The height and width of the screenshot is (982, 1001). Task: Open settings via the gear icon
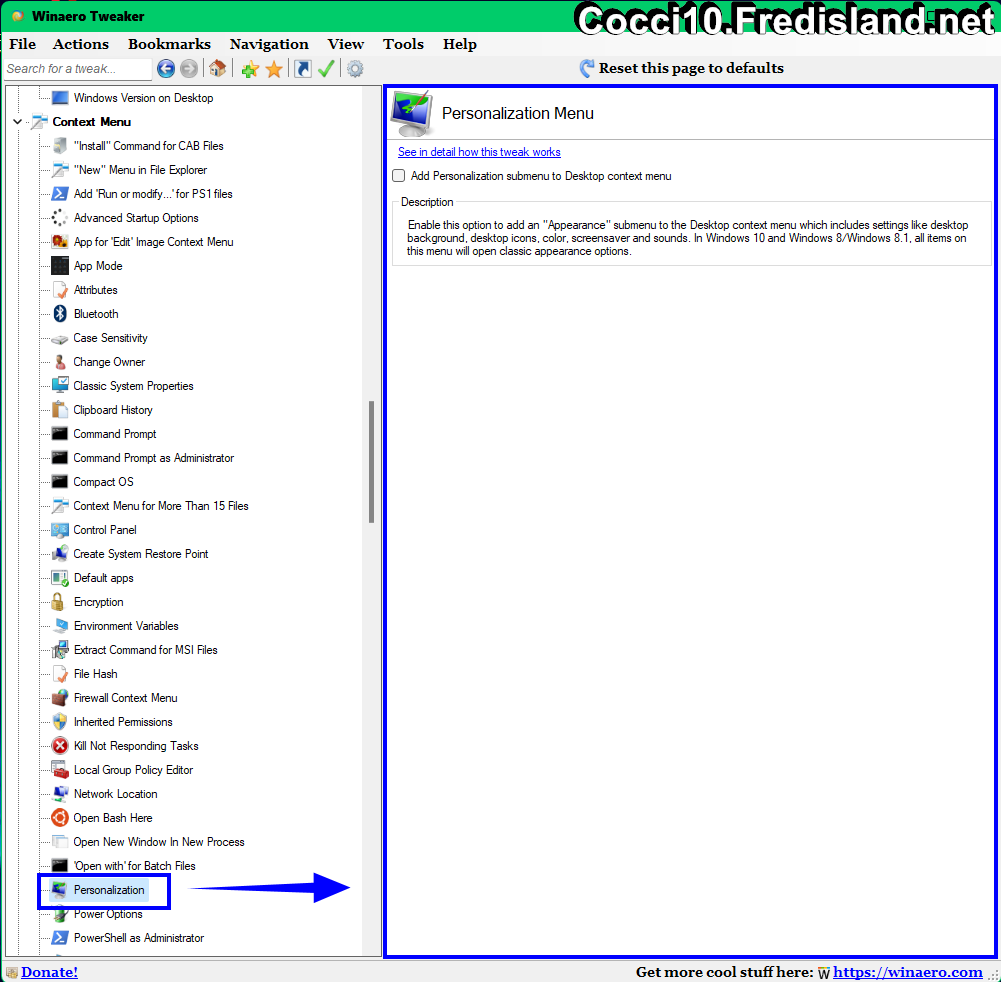[x=355, y=68]
